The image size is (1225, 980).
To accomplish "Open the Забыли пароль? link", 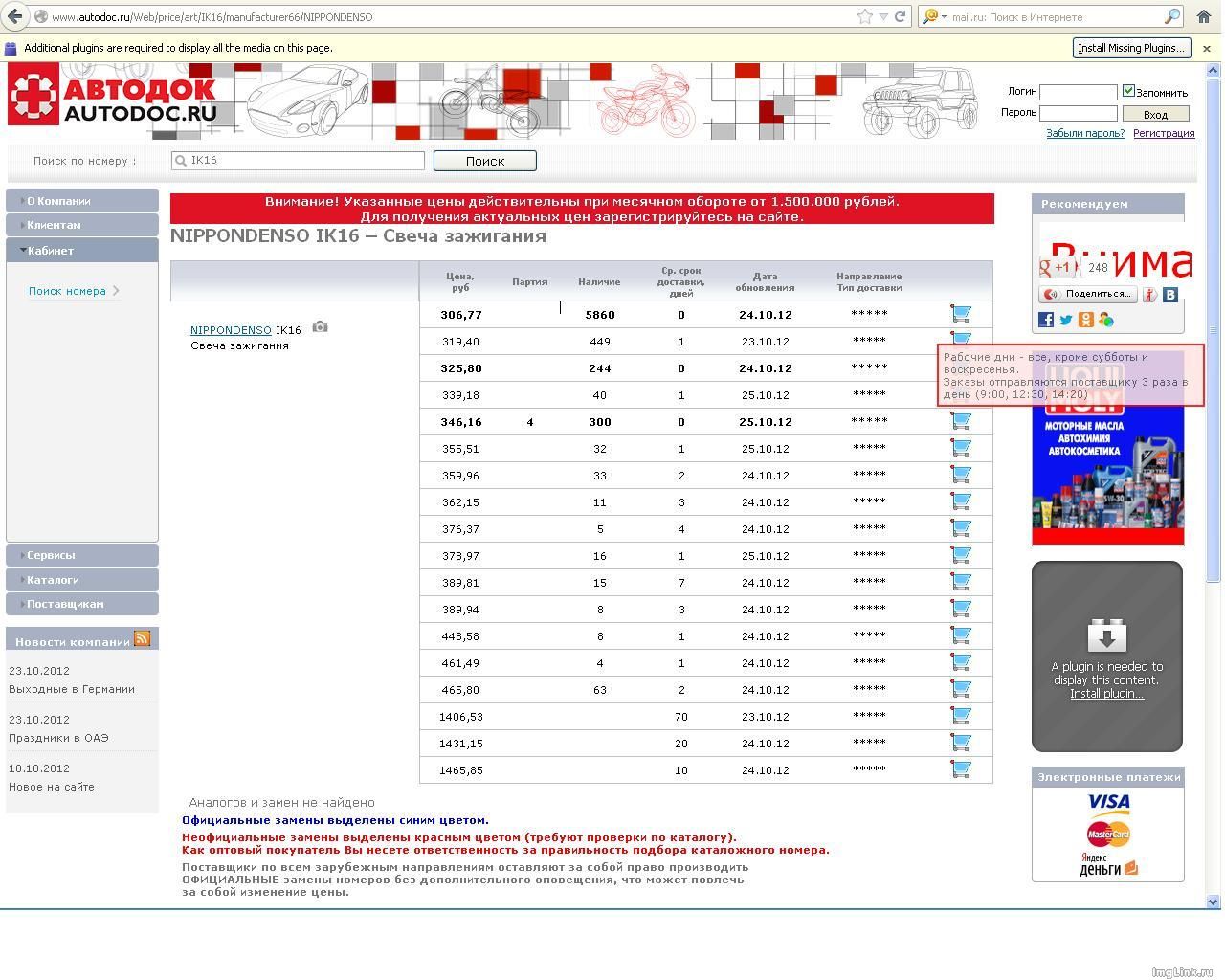I will (1085, 133).
